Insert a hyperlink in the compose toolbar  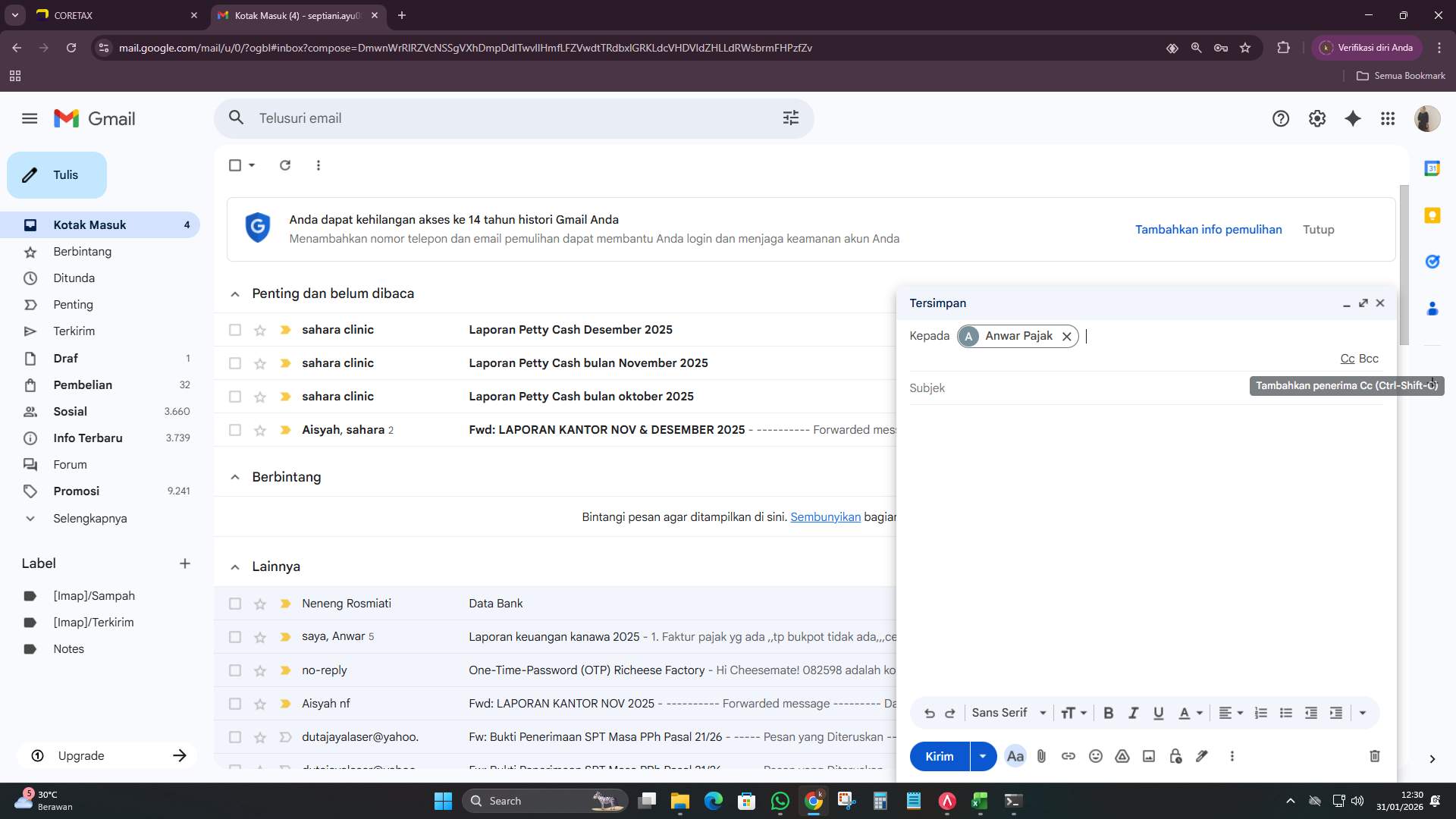click(x=1068, y=756)
